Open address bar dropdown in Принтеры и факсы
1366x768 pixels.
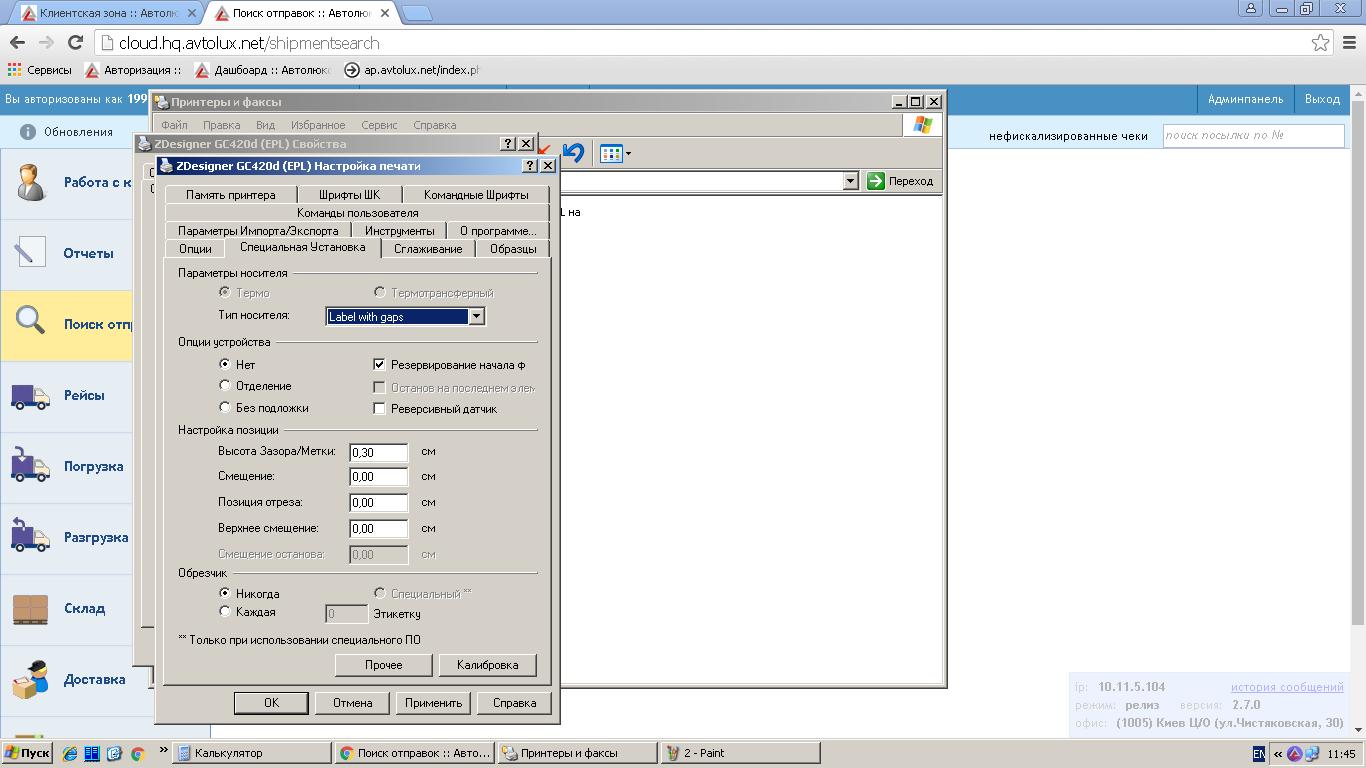tap(850, 181)
